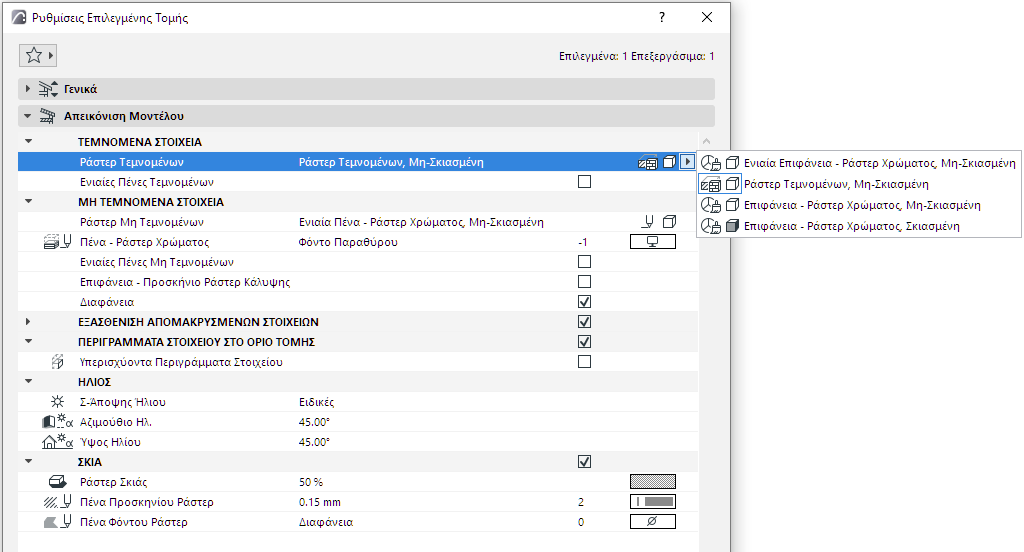This screenshot has width=1024, height=552.
Task: Toggle the Ενιαίες Πένες Τεμνομένων checkbox
Action: point(584,182)
